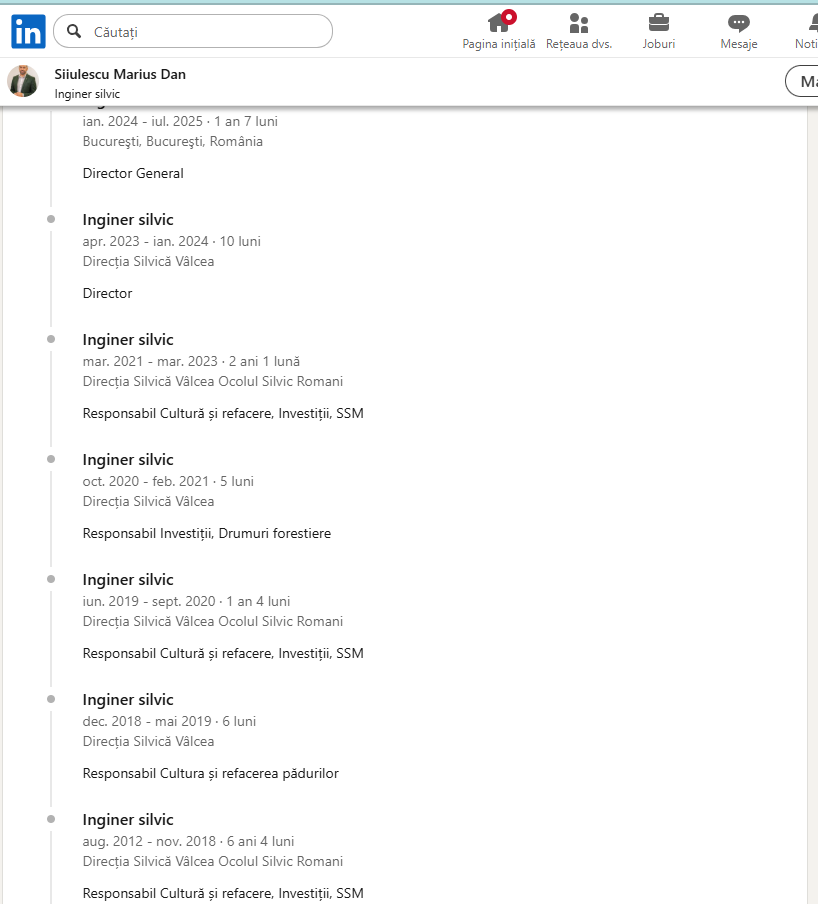
Task: Click Responsabil Cultura și refacerea pădurilor text
Action: coord(210,773)
